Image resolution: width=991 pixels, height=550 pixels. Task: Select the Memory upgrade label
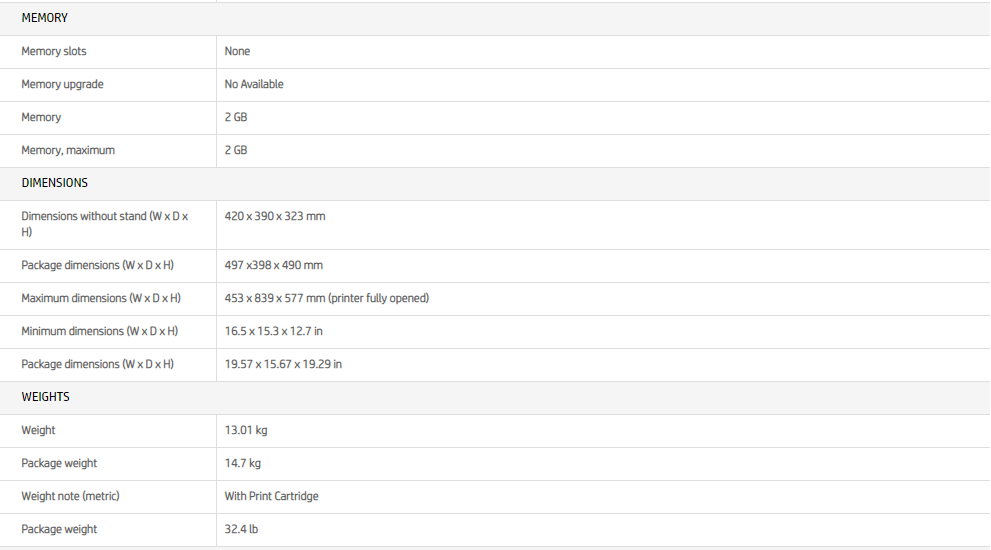tap(62, 84)
